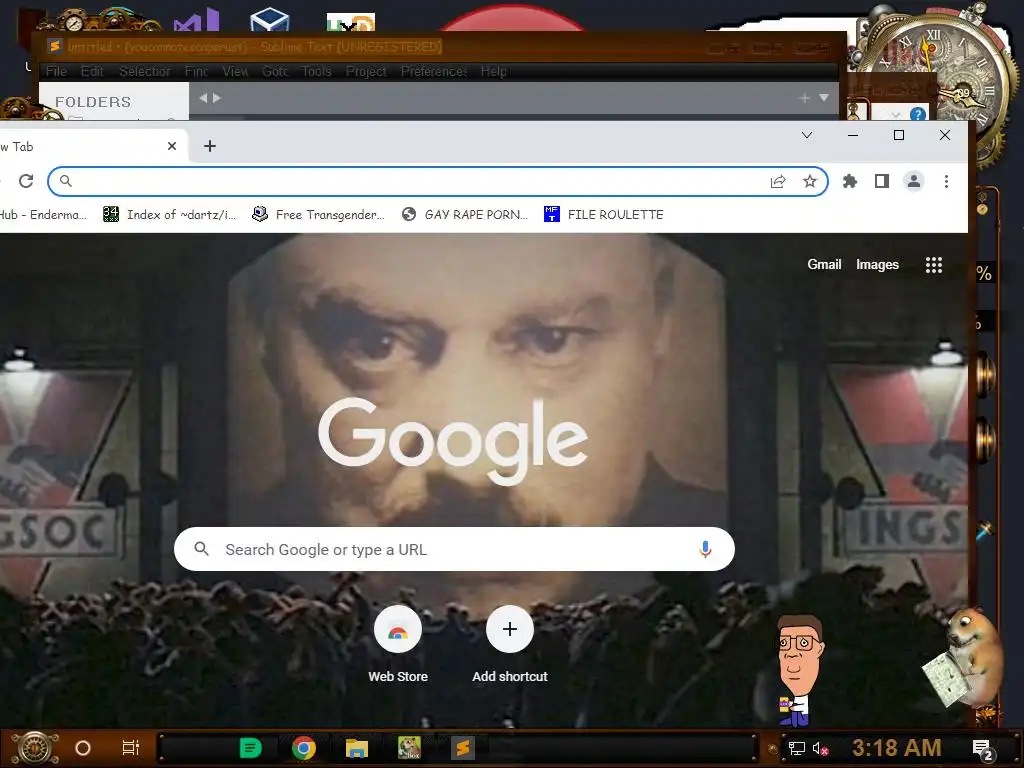The width and height of the screenshot is (1024, 768).
Task: Open Sublime Text Preferences menu
Action: (x=434, y=71)
